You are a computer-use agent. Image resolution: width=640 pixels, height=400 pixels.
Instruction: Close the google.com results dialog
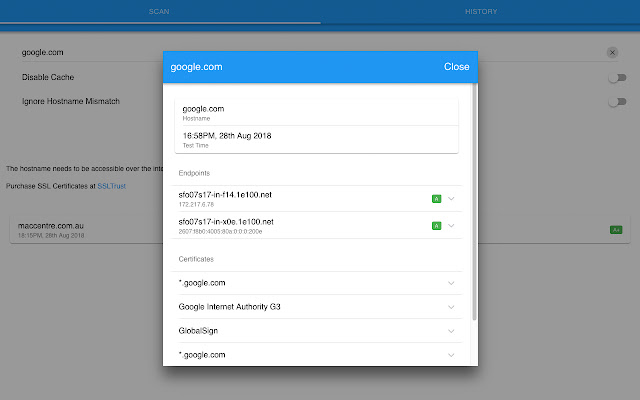[x=456, y=67]
